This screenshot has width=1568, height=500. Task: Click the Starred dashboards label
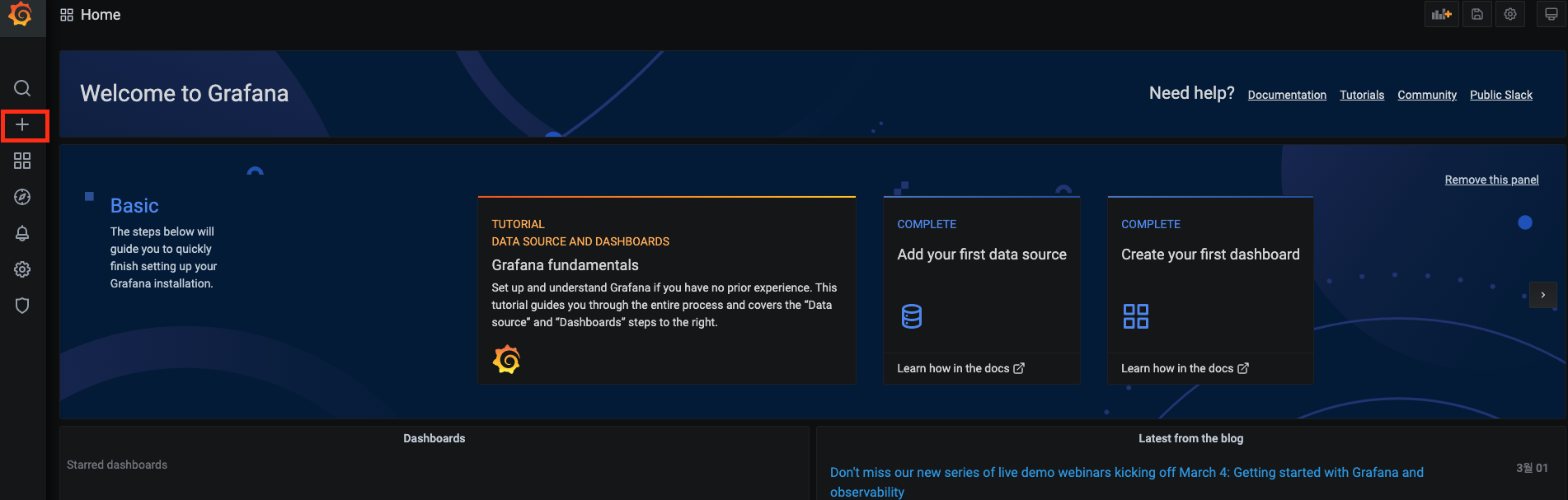(117, 465)
